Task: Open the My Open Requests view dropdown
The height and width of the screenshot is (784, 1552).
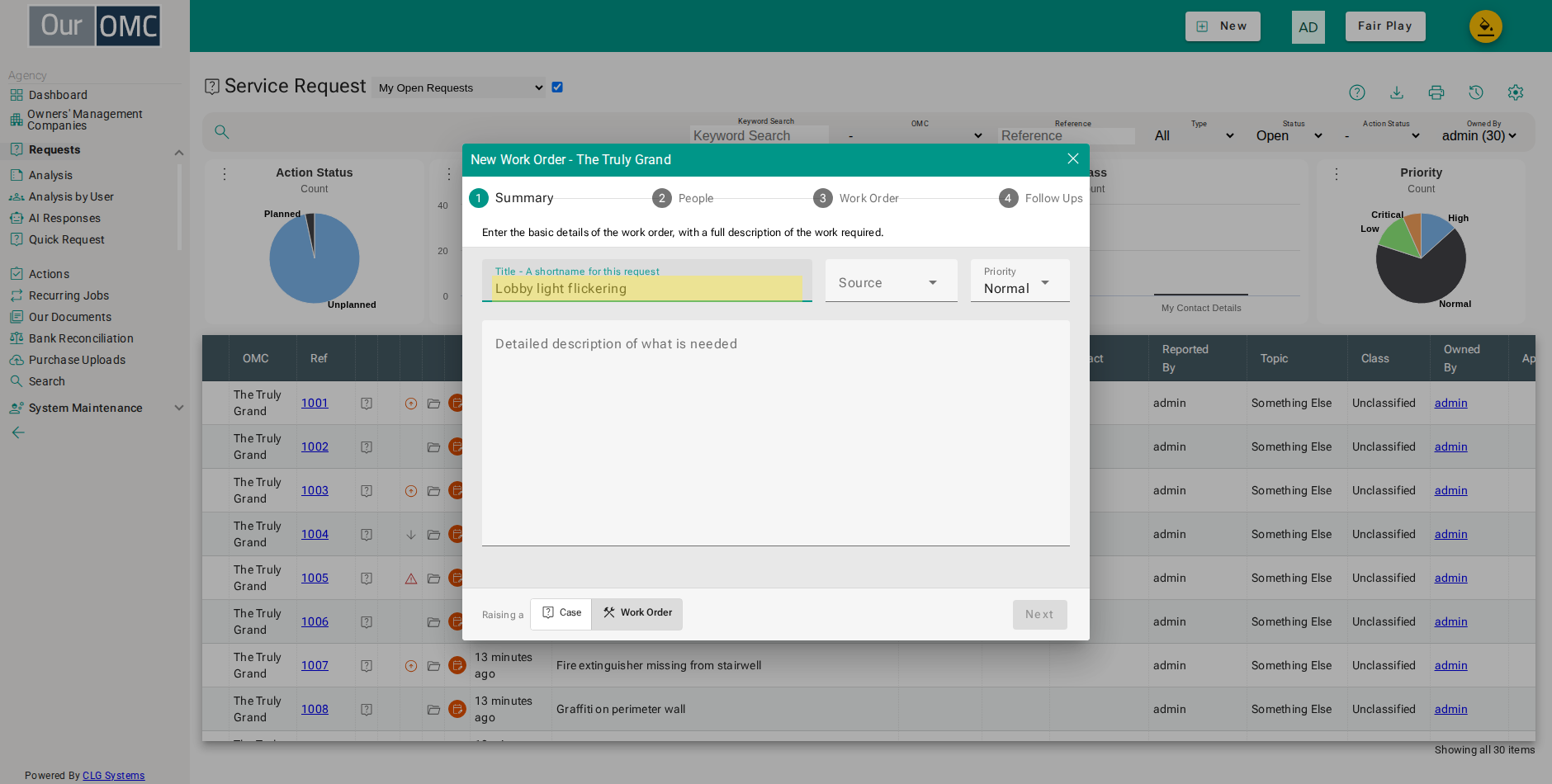Action: (459, 87)
